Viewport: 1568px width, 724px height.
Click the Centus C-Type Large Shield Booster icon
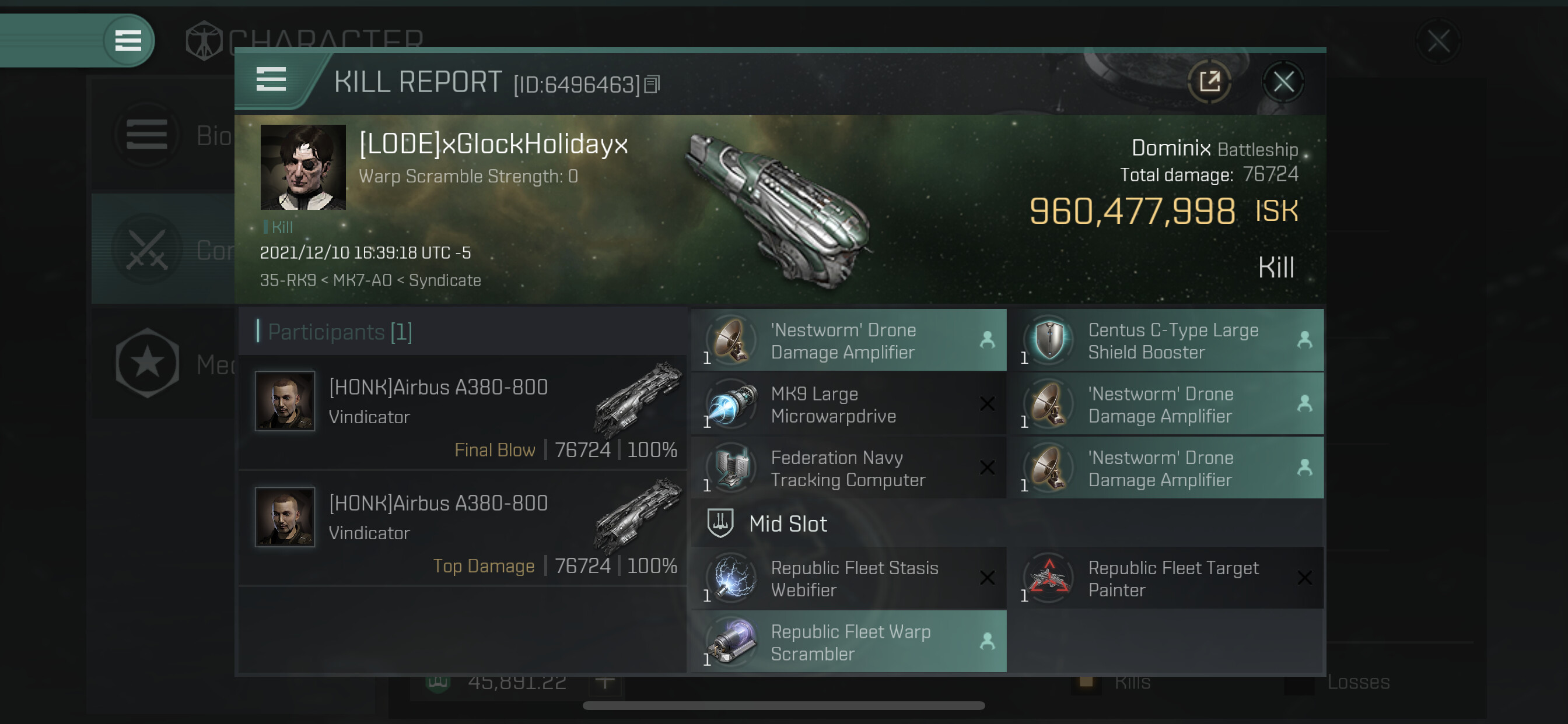(1049, 340)
